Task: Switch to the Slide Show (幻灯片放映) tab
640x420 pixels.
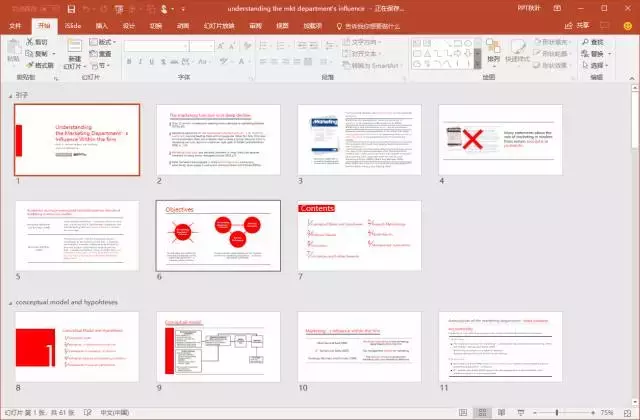Action: coord(219,26)
